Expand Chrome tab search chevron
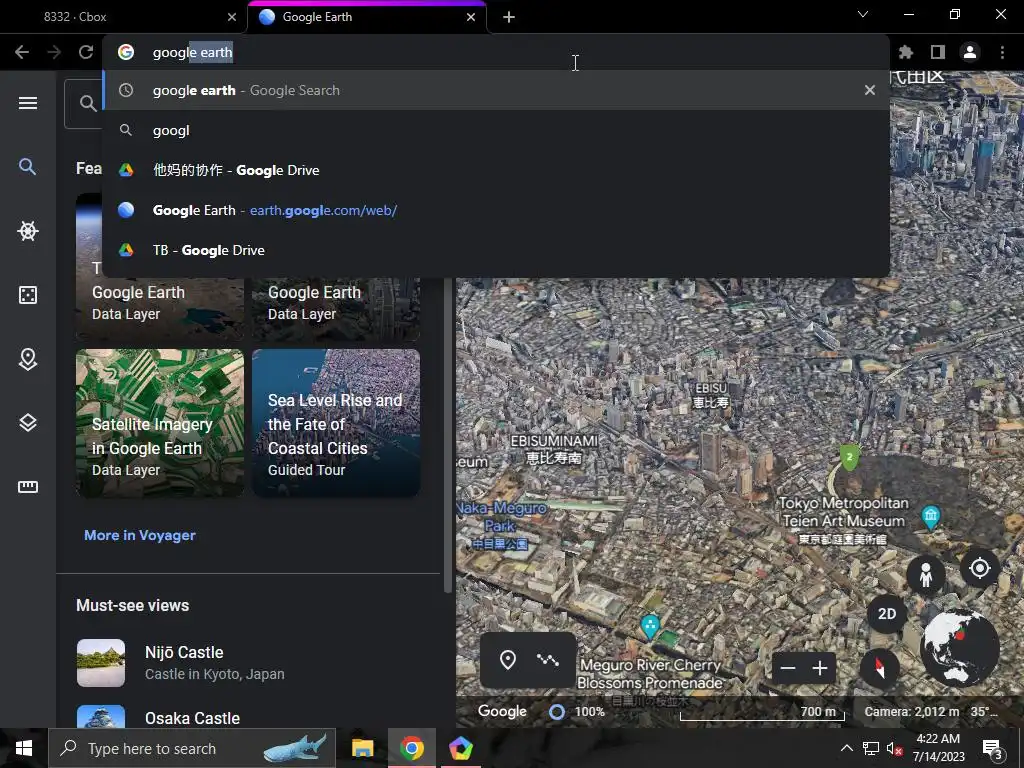The width and height of the screenshot is (1024, 768). coord(863,14)
